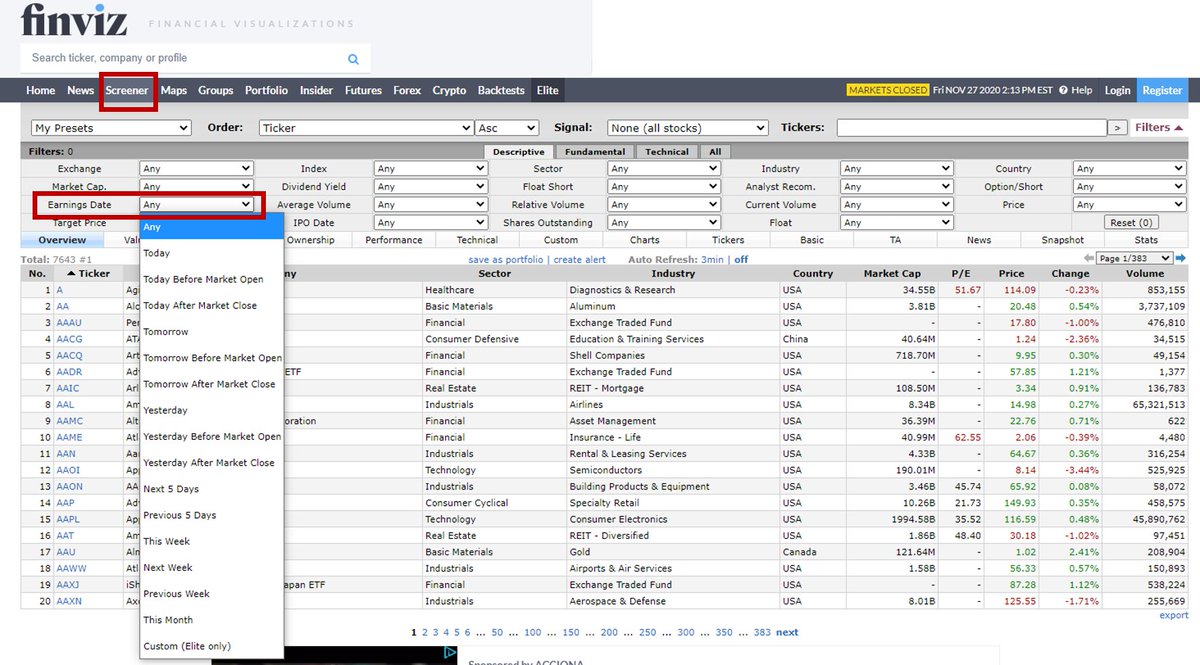Open the Option/Short dropdown

(x=1129, y=187)
